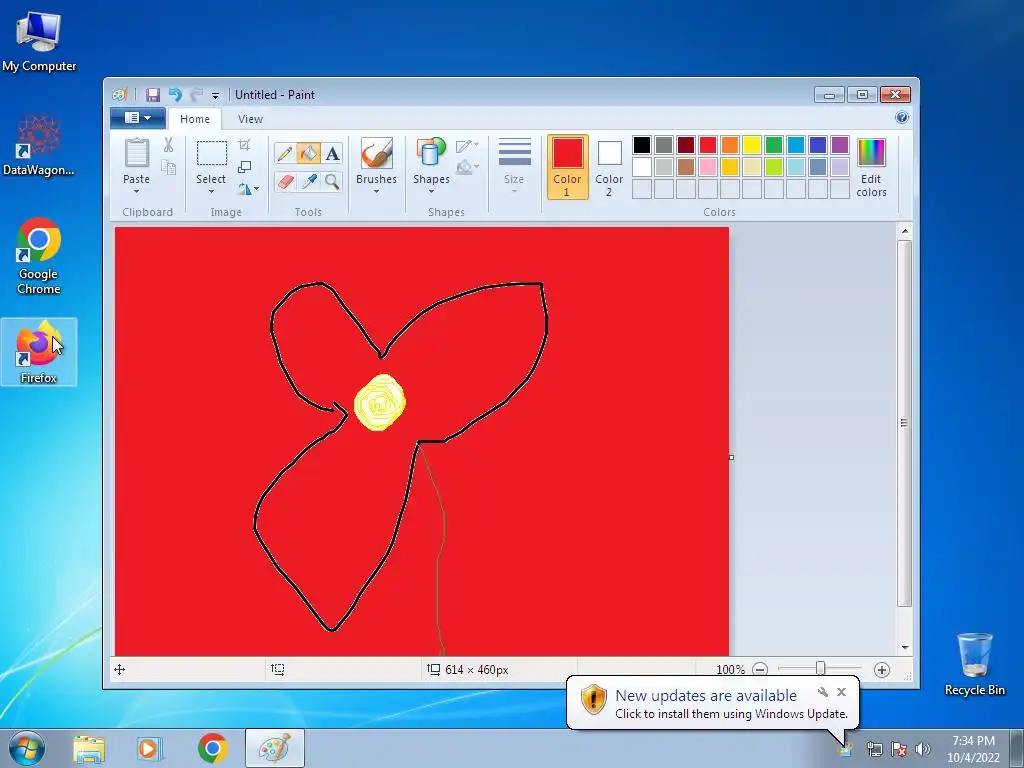Expand the Rotate dropdown arrow
The height and width of the screenshot is (768, 1024).
click(256, 189)
